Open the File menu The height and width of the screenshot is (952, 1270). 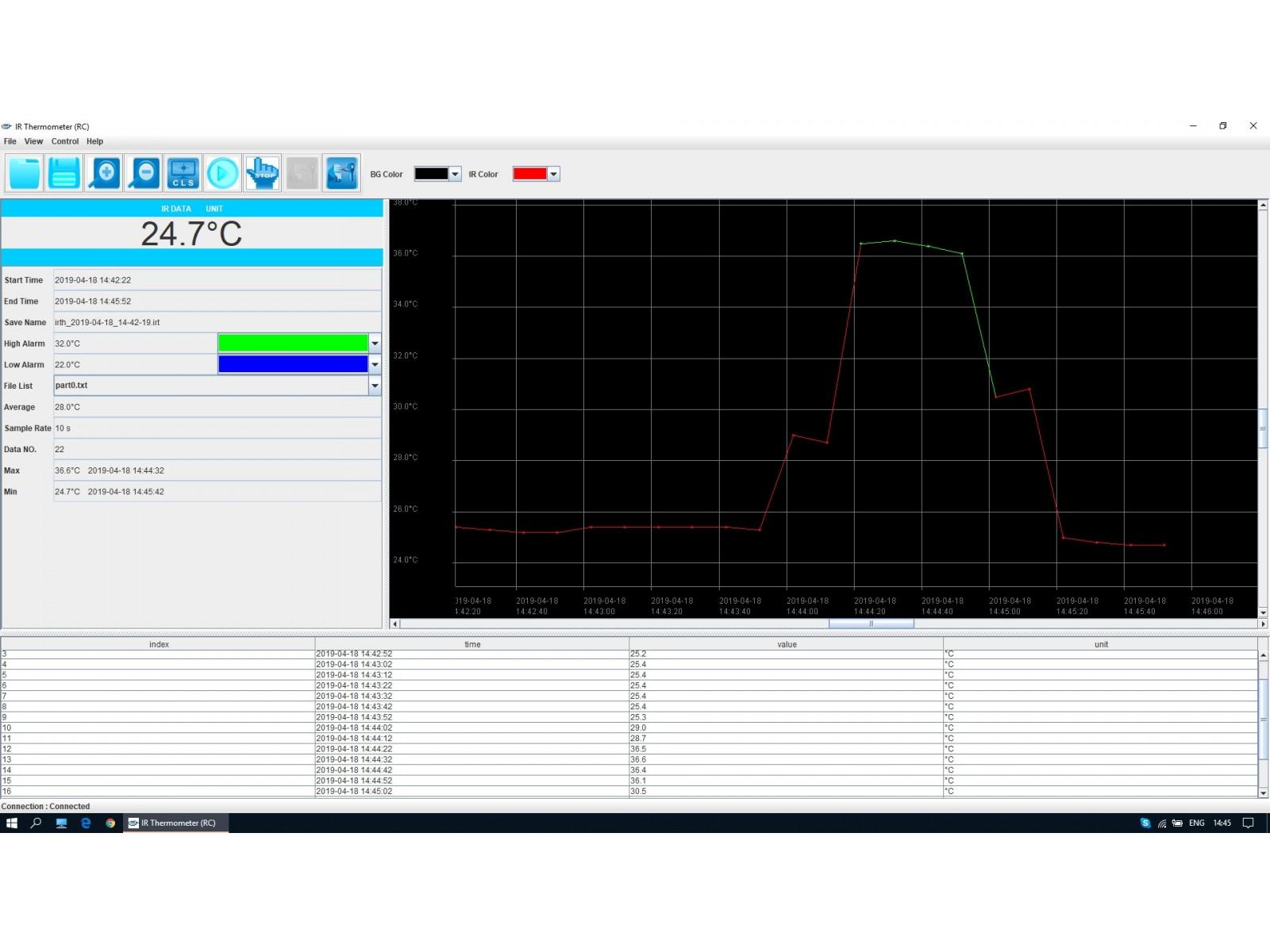(x=10, y=141)
